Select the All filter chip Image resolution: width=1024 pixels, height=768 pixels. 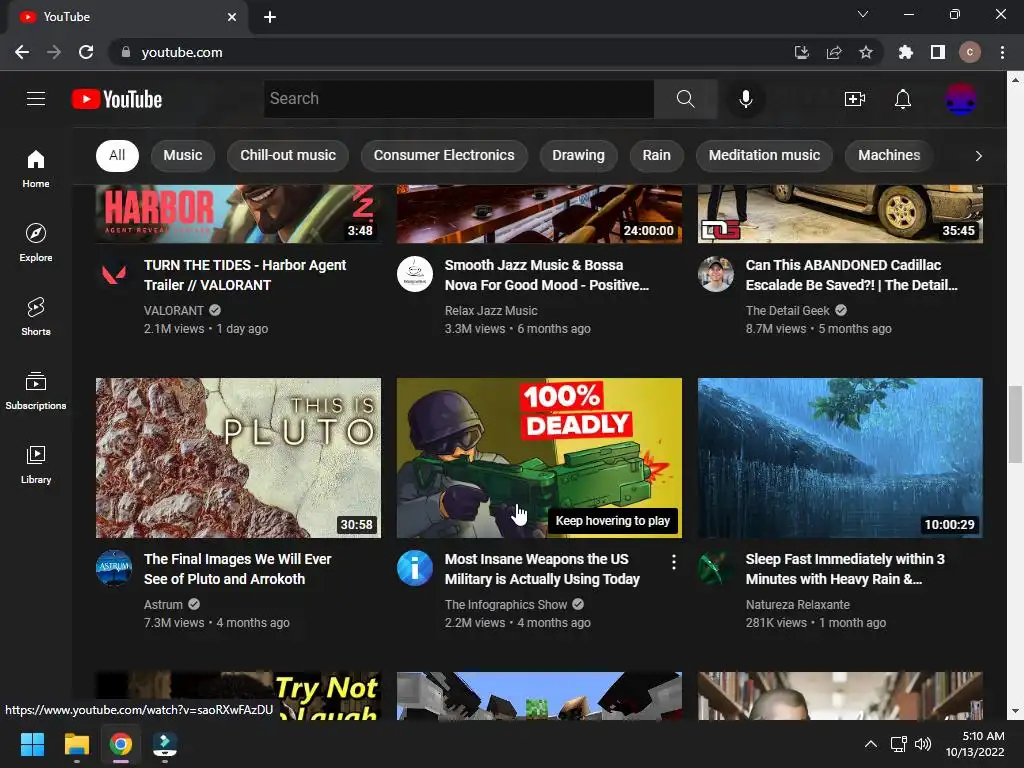pyautogui.click(x=118, y=155)
